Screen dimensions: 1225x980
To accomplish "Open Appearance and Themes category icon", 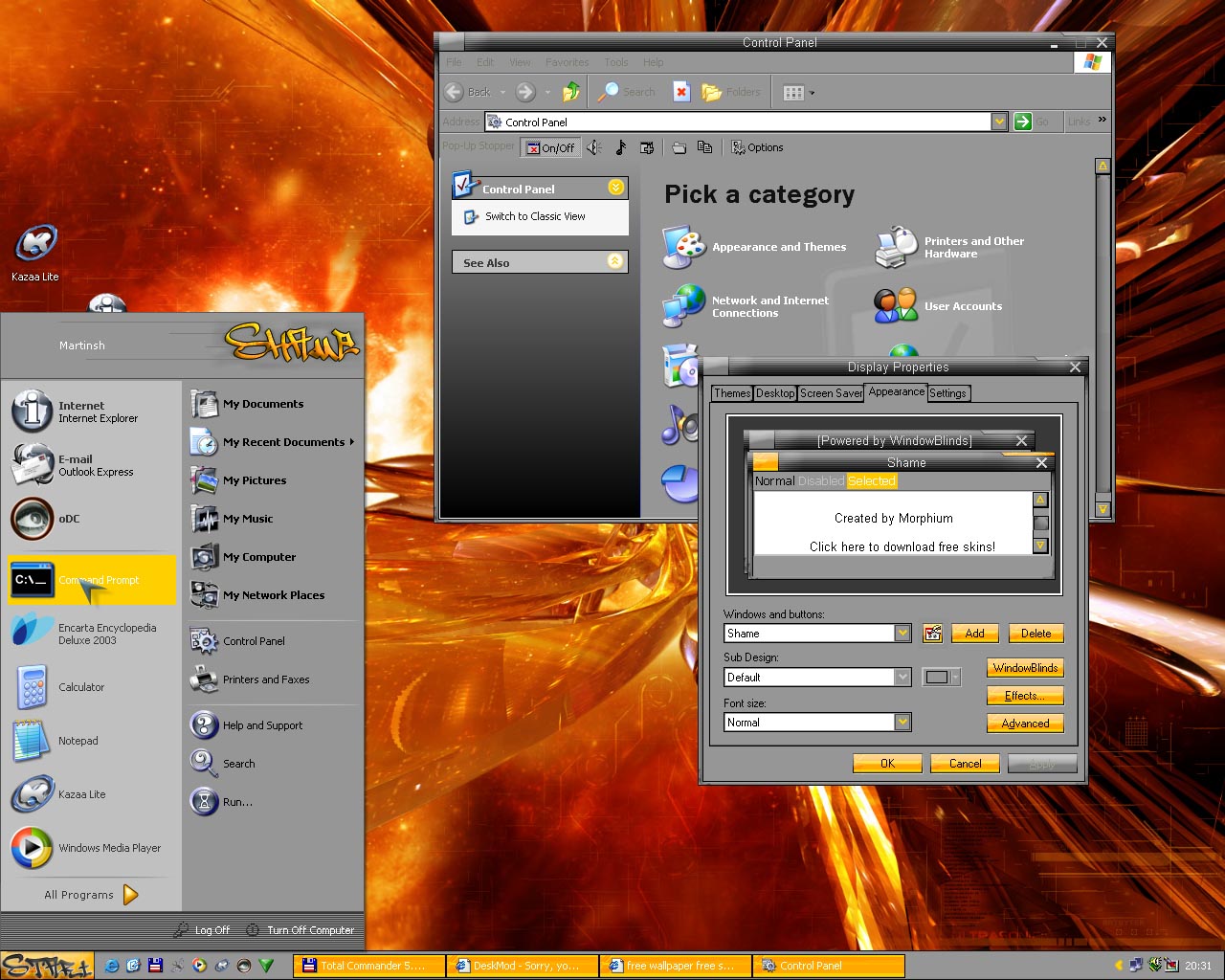I will click(x=684, y=247).
